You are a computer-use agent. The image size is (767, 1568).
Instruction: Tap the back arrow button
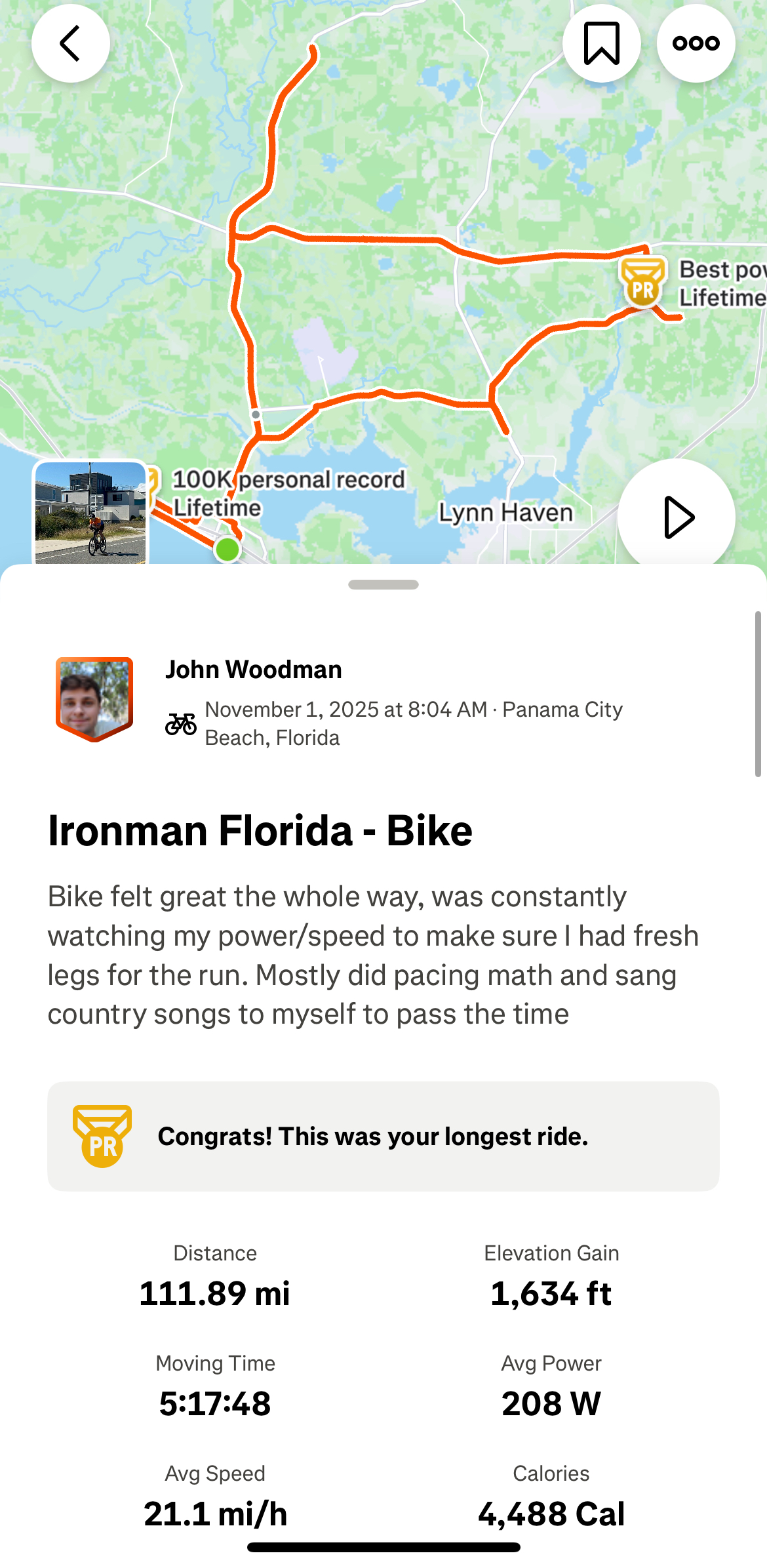(71, 43)
